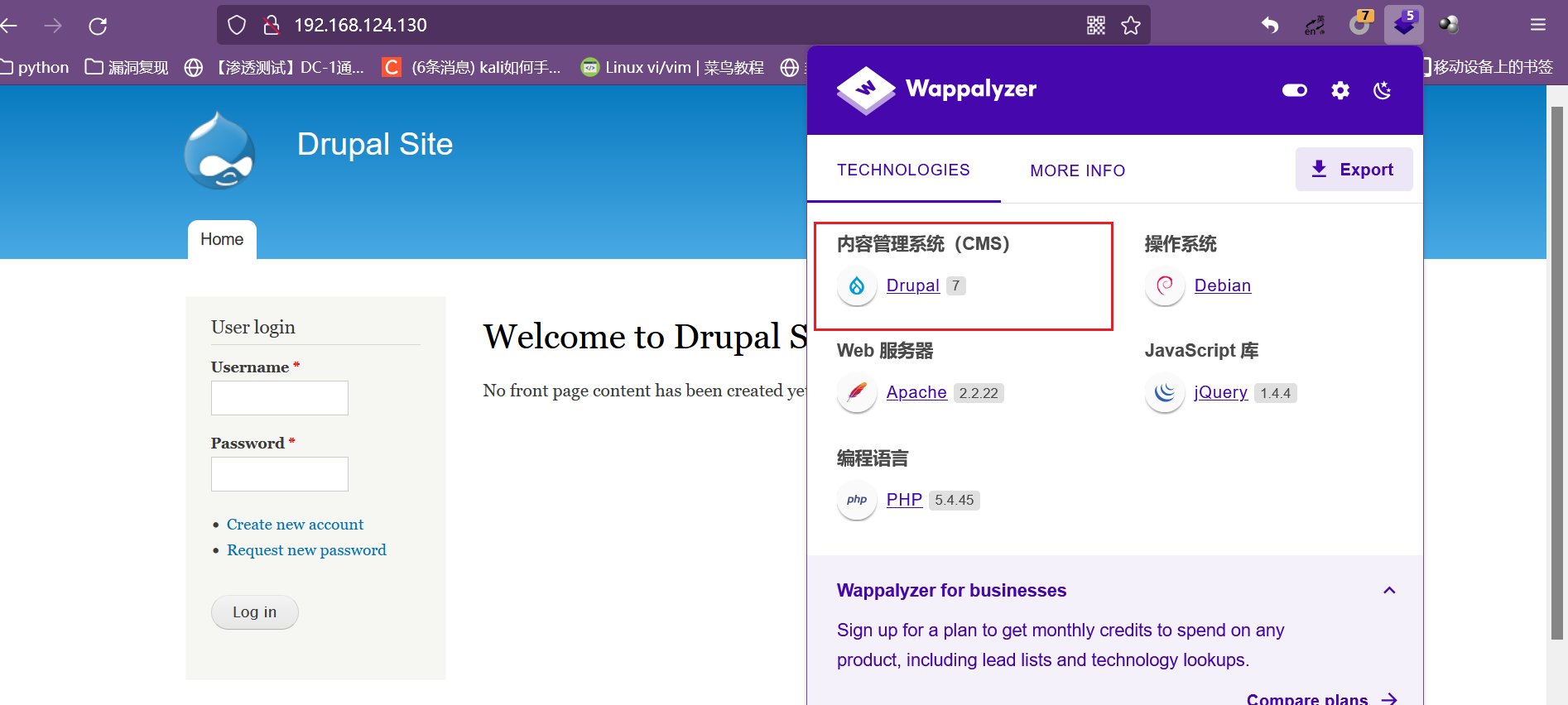Open the jQuery technology link
This screenshot has height=705, width=1568.
(1220, 392)
